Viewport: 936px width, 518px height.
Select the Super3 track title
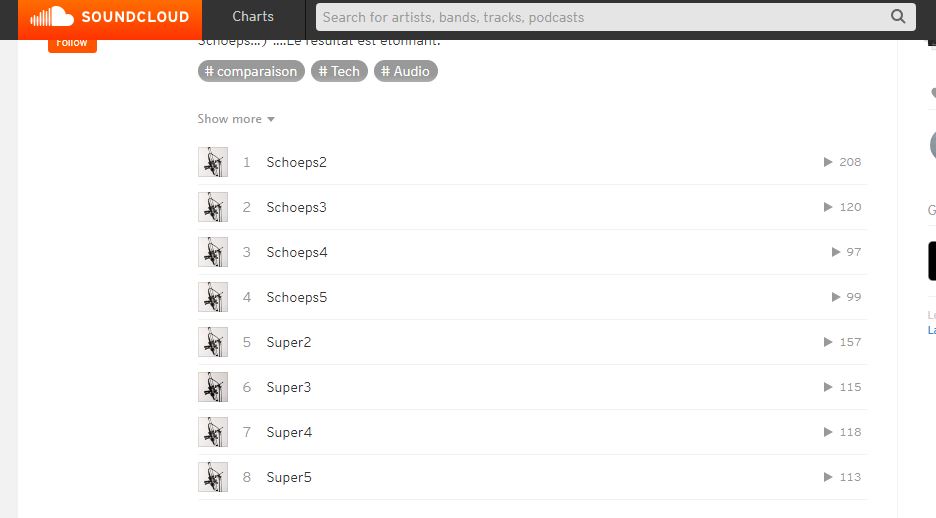pos(289,387)
